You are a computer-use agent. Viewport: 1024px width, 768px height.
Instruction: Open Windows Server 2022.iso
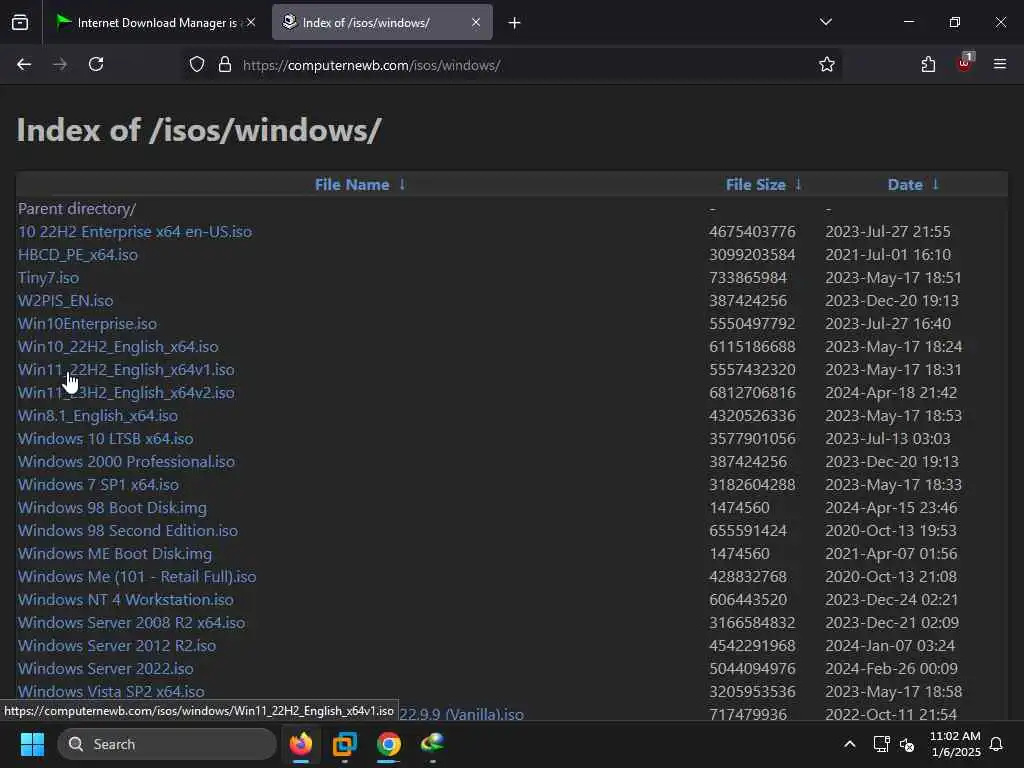click(105, 668)
